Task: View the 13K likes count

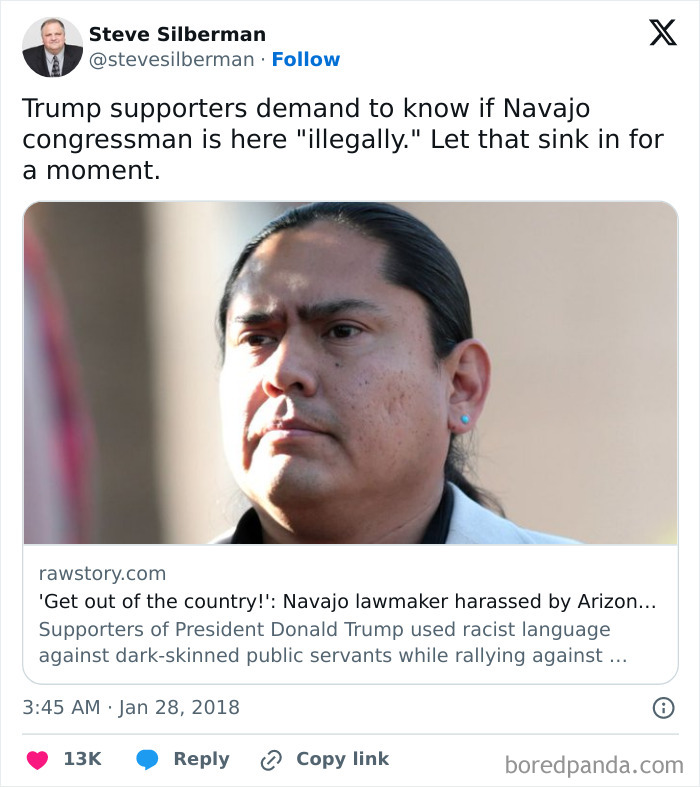Action: 82,759
